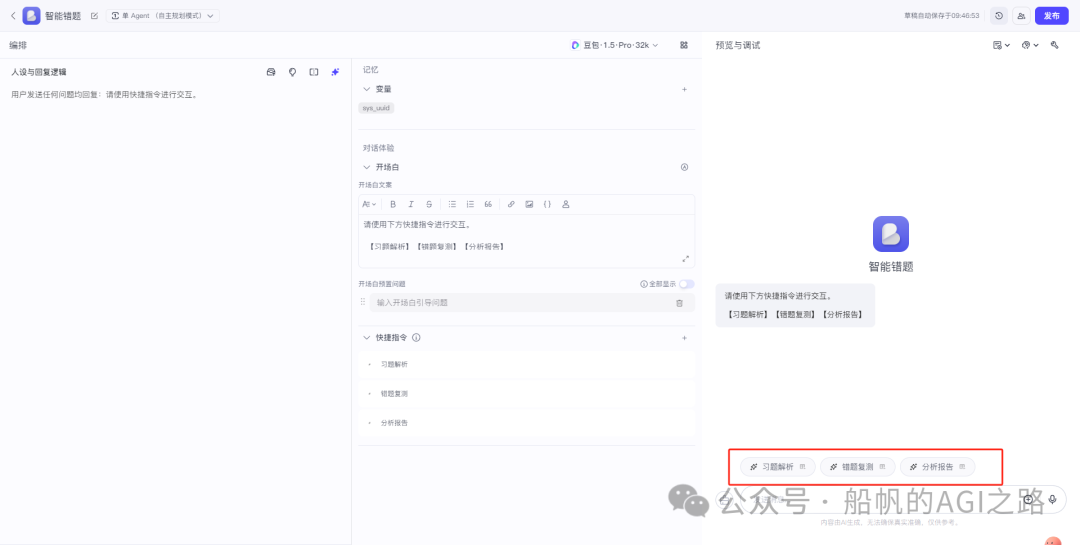Click the compare prompt panel icon
Viewport: 1080px width, 545px height.
click(313, 72)
